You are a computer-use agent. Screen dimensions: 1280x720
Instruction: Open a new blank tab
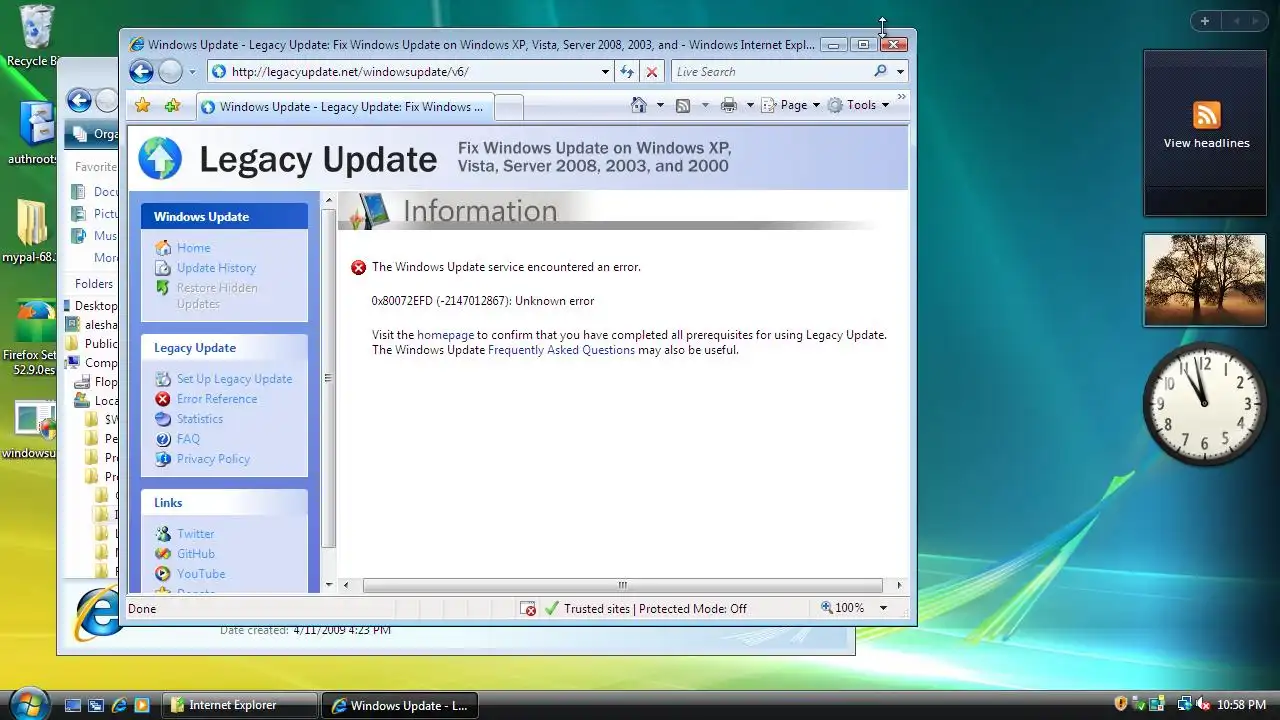[x=508, y=107]
